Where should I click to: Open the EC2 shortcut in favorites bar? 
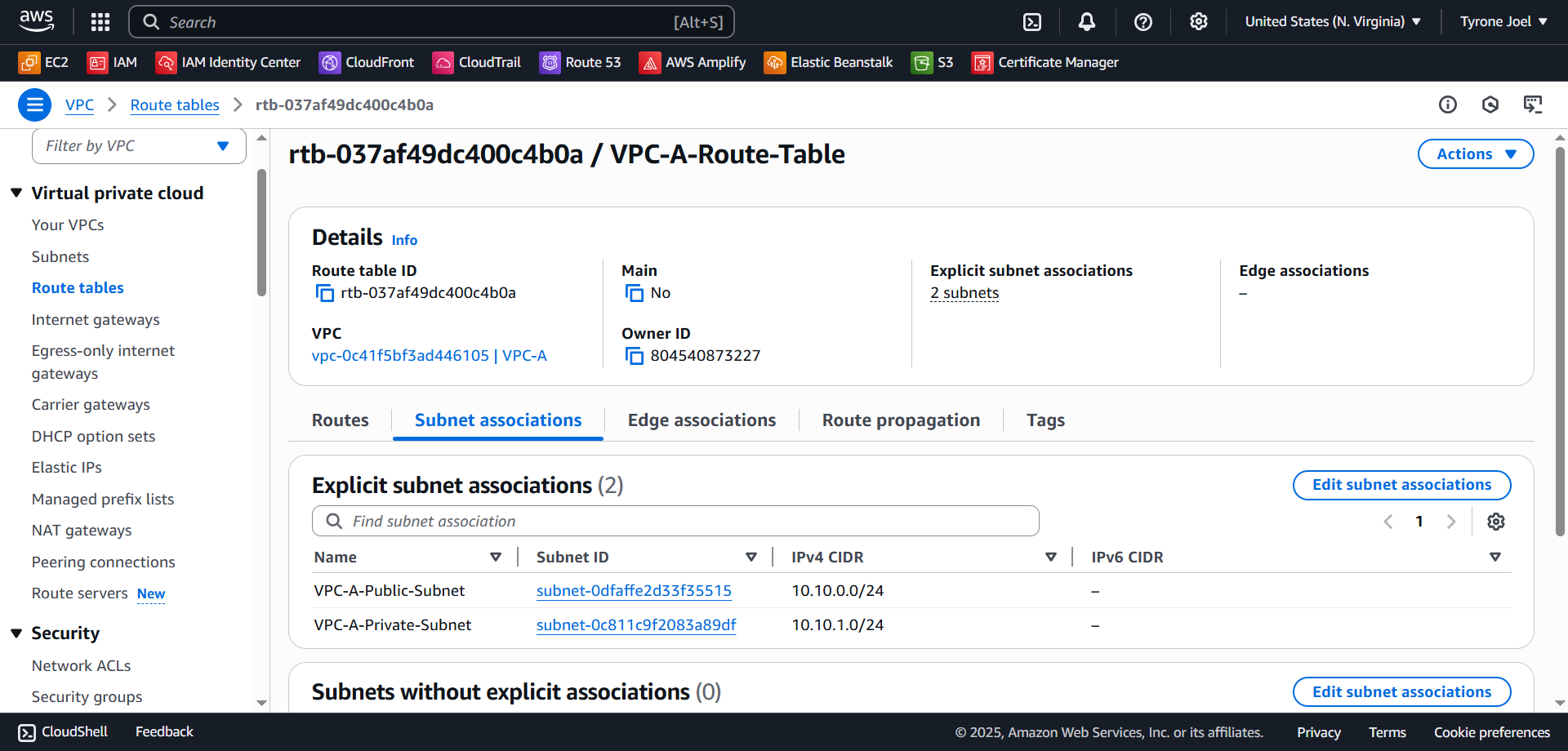click(44, 63)
